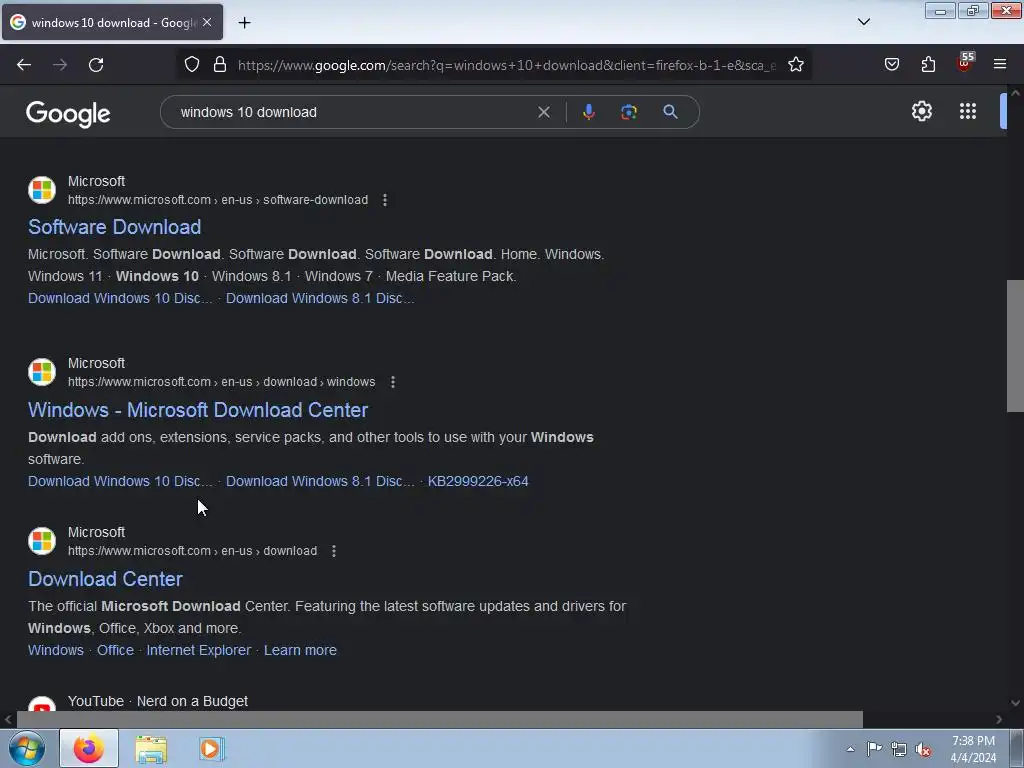
Task: Click the scroll right arrow on horizontal scrollbar
Action: pyautogui.click(x=999, y=720)
